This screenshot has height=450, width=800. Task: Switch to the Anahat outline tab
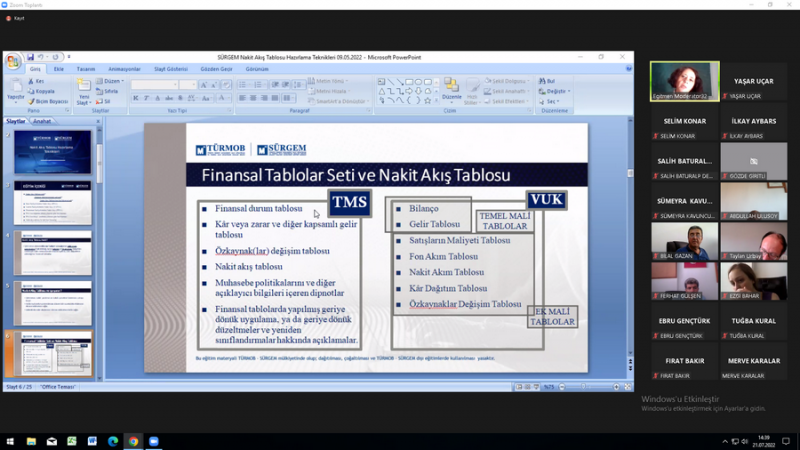coord(42,121)
